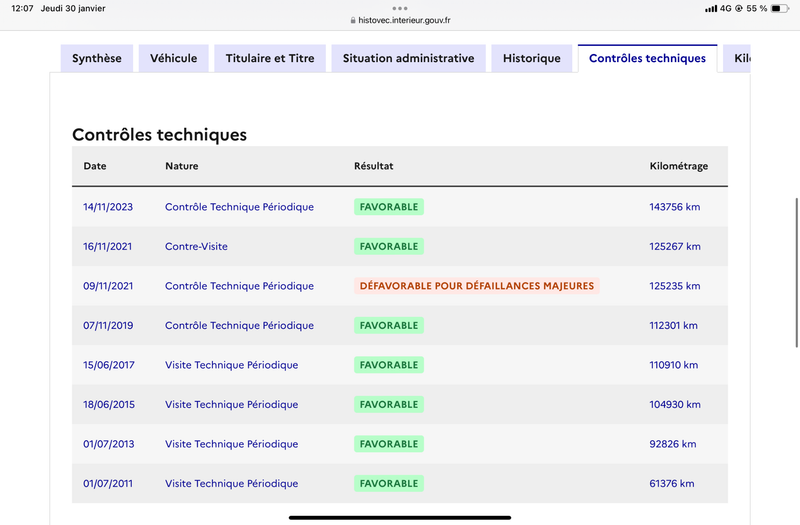Click the 125235 km mileage value
The width and height of the screenshot is (800, 525).
pos(674,286)
